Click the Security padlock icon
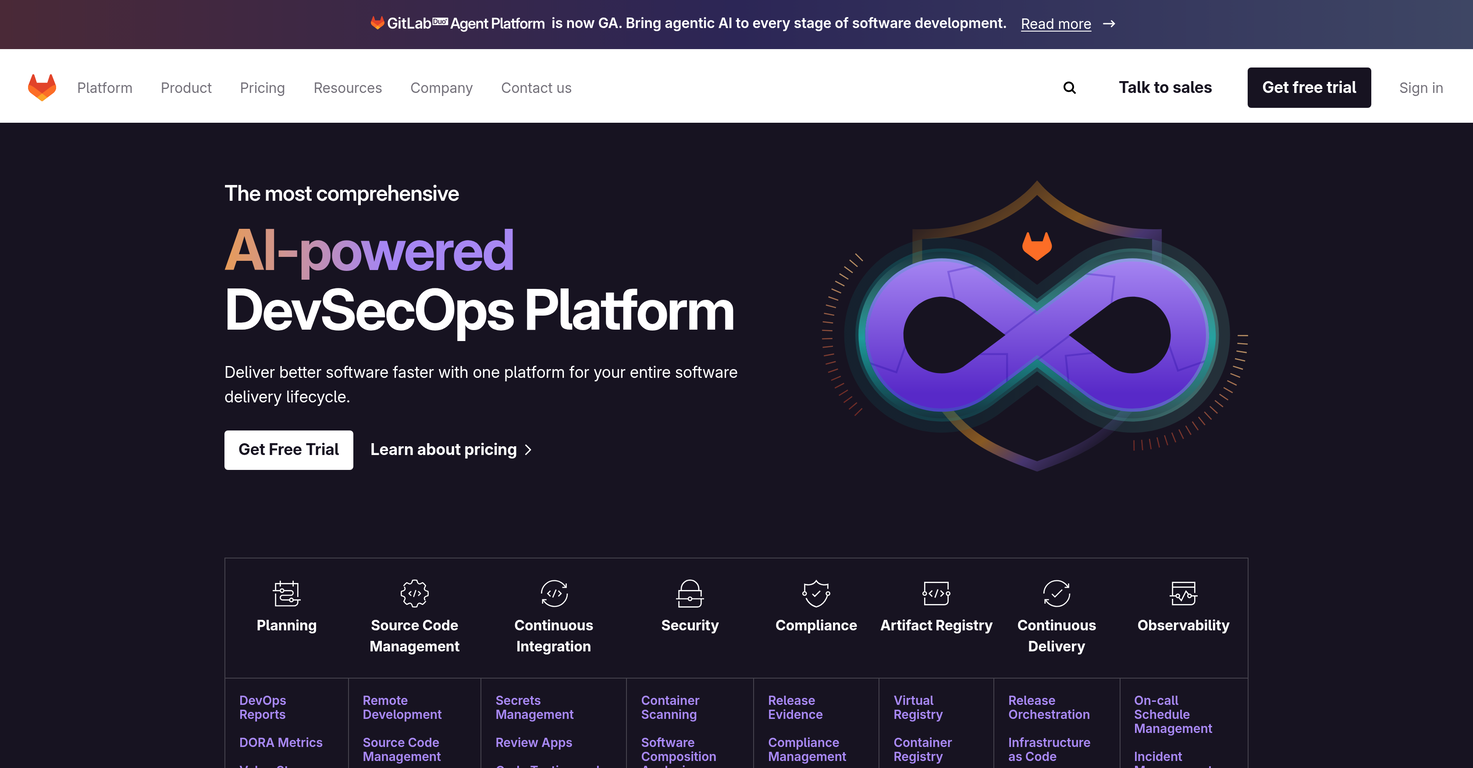This screenshot has width=1473, height=768. (689, 593)
